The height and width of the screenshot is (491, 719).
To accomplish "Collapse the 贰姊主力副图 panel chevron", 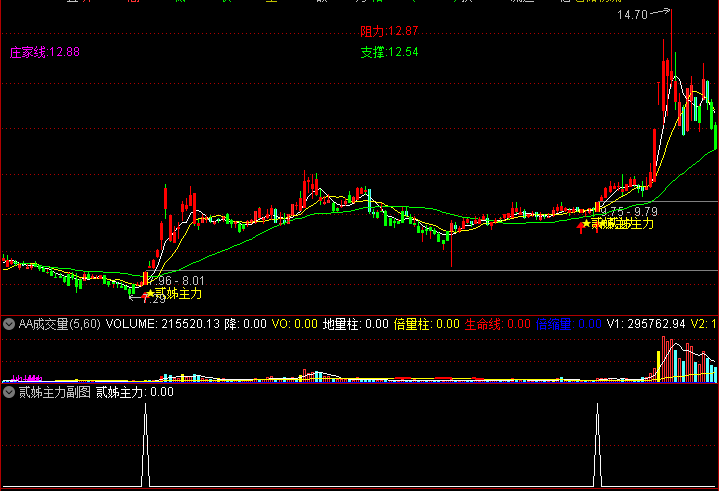I will click(9, 392).
